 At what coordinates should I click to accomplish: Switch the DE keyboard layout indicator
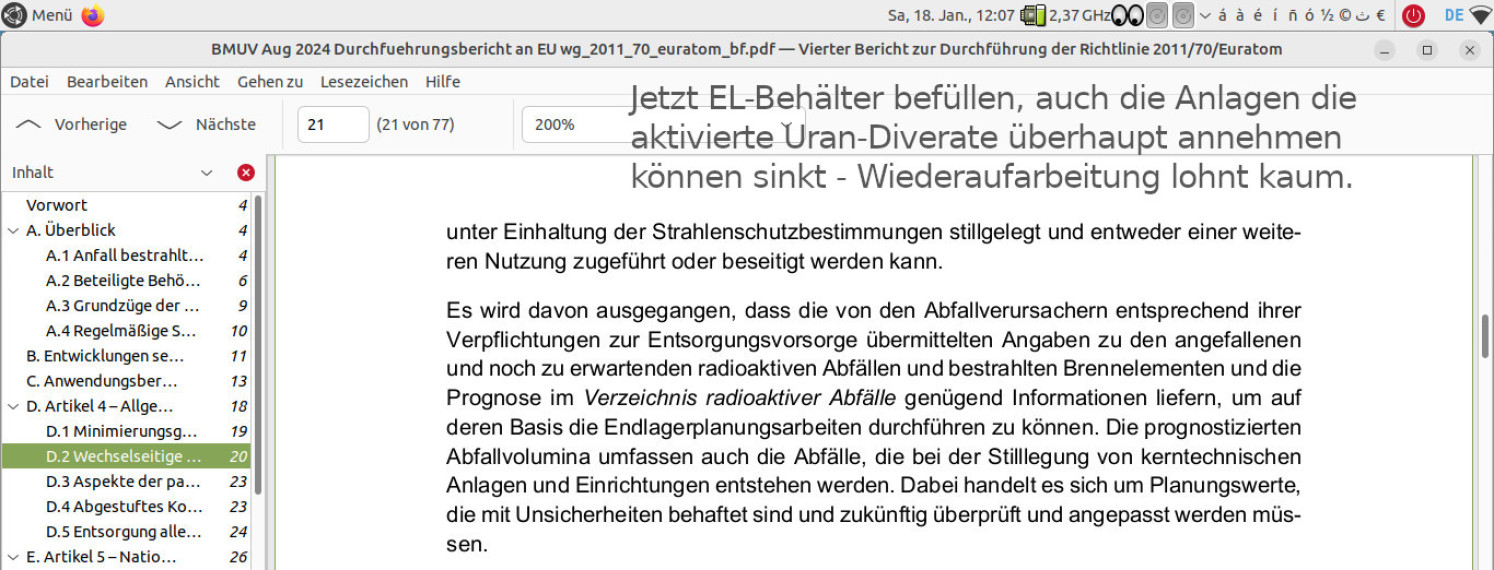[x=1454, y=15]
